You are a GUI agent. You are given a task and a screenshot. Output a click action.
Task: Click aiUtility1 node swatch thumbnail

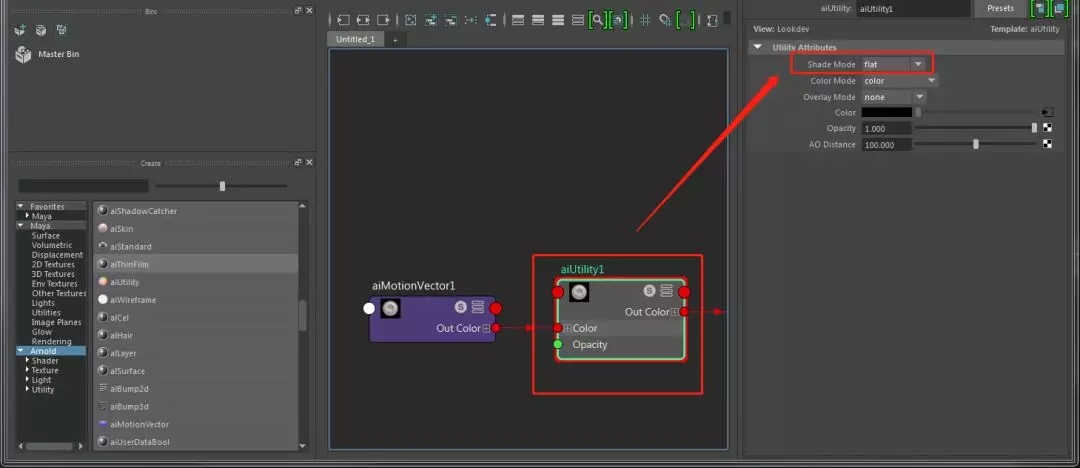(x=579, y=292)
